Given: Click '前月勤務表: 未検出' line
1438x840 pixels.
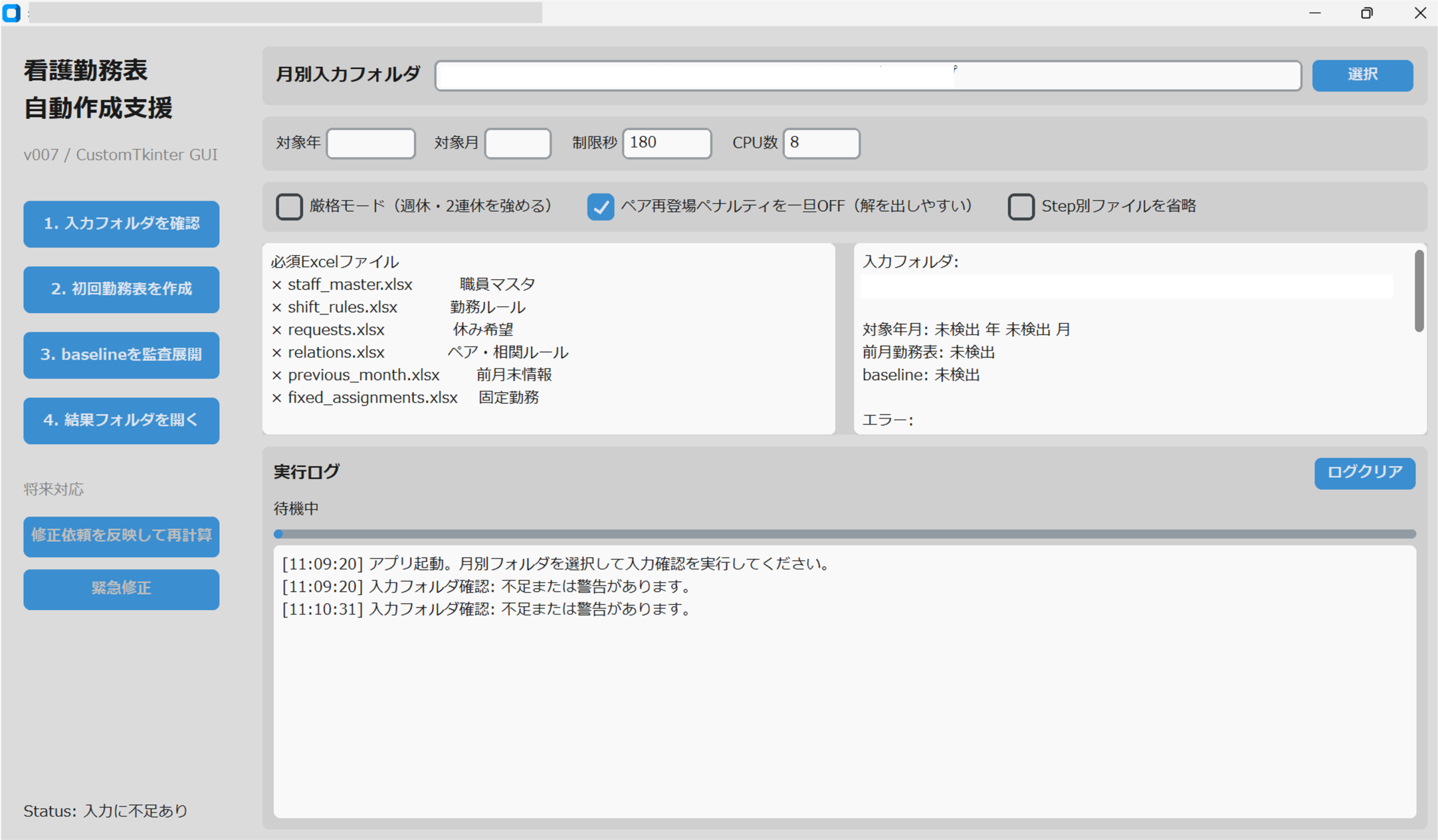Looking at the screenshot, I should point(929,352).
